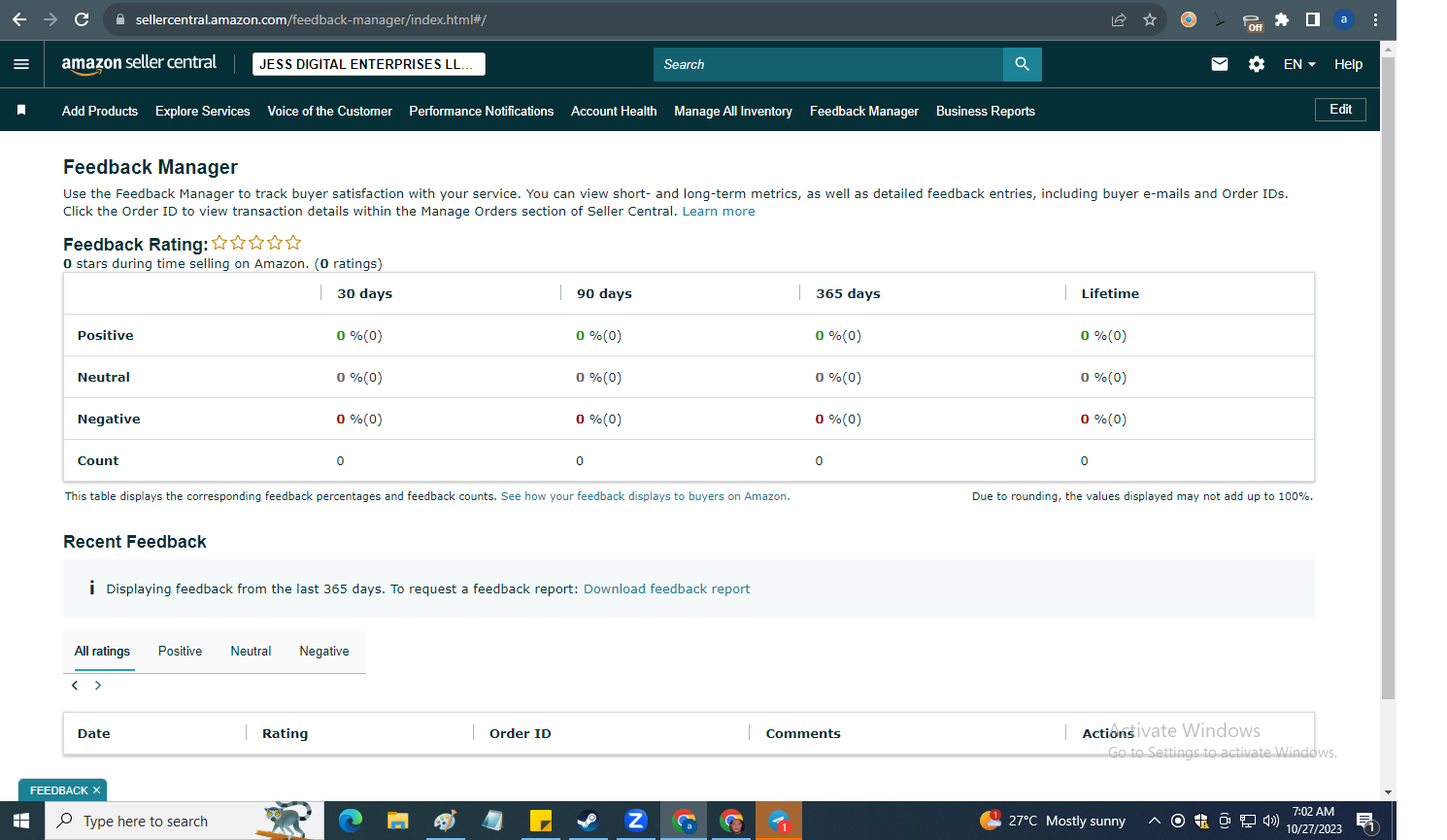Screen dimensions: 1447x840
Task: Open the EN language dropdown
Action: [x=1299, y=64]
